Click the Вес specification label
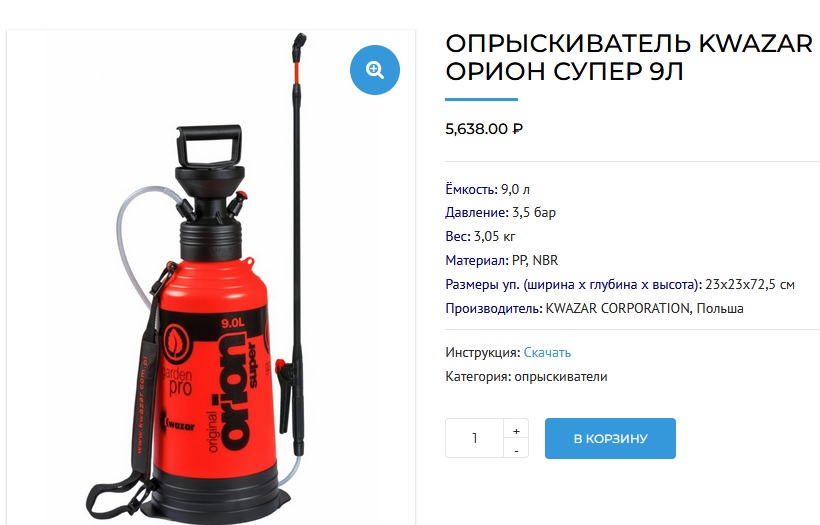This screenshot has width=820, height=525. click(458, 236)
